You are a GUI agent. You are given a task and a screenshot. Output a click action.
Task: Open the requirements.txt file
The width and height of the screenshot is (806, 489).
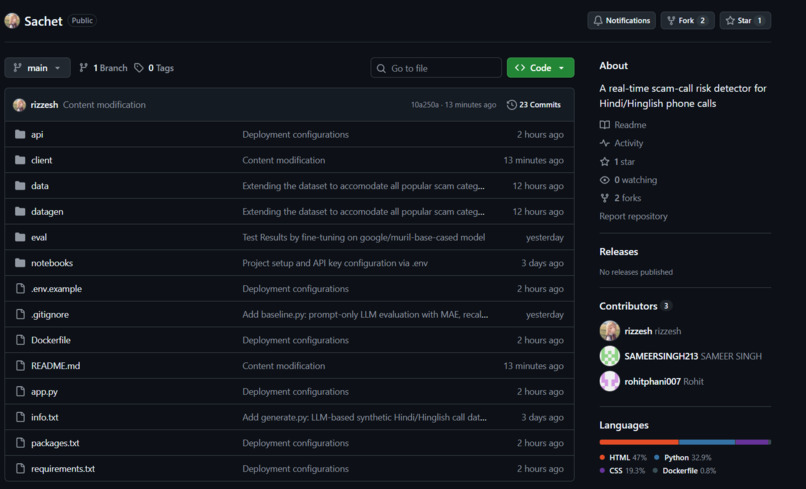(x=63, y=468)
